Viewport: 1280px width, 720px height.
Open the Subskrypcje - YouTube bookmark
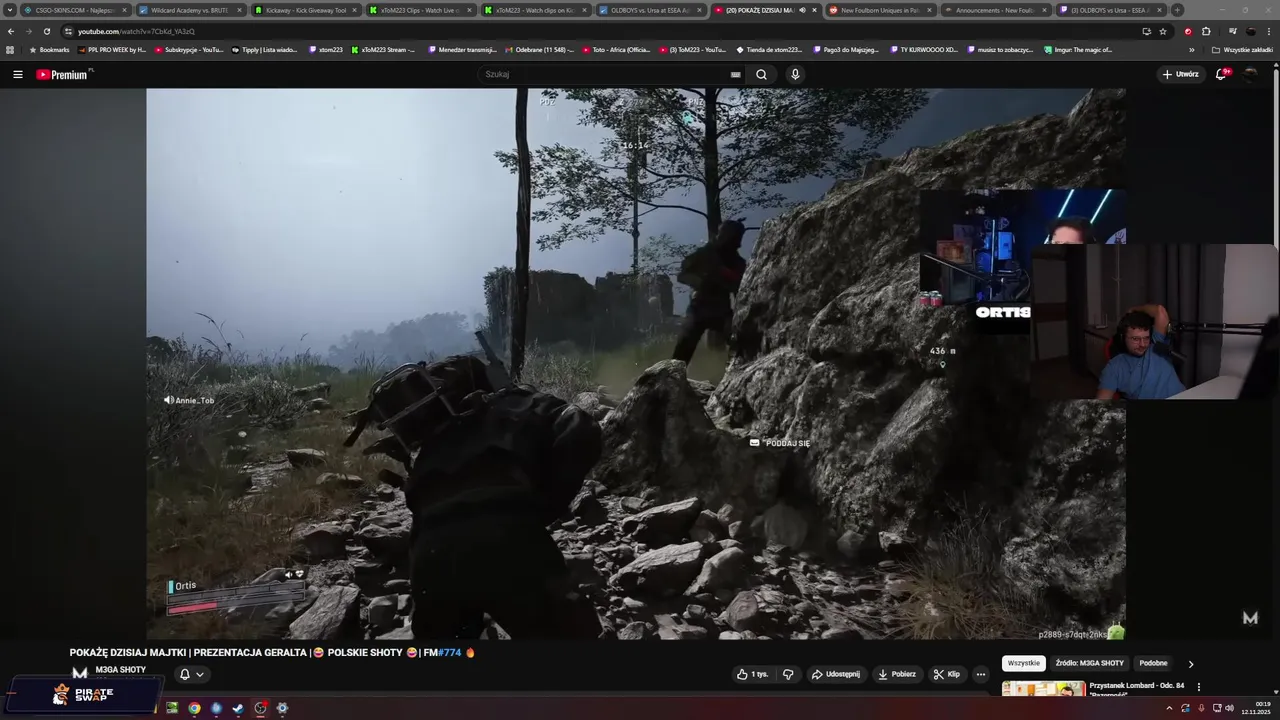point(189,49)
